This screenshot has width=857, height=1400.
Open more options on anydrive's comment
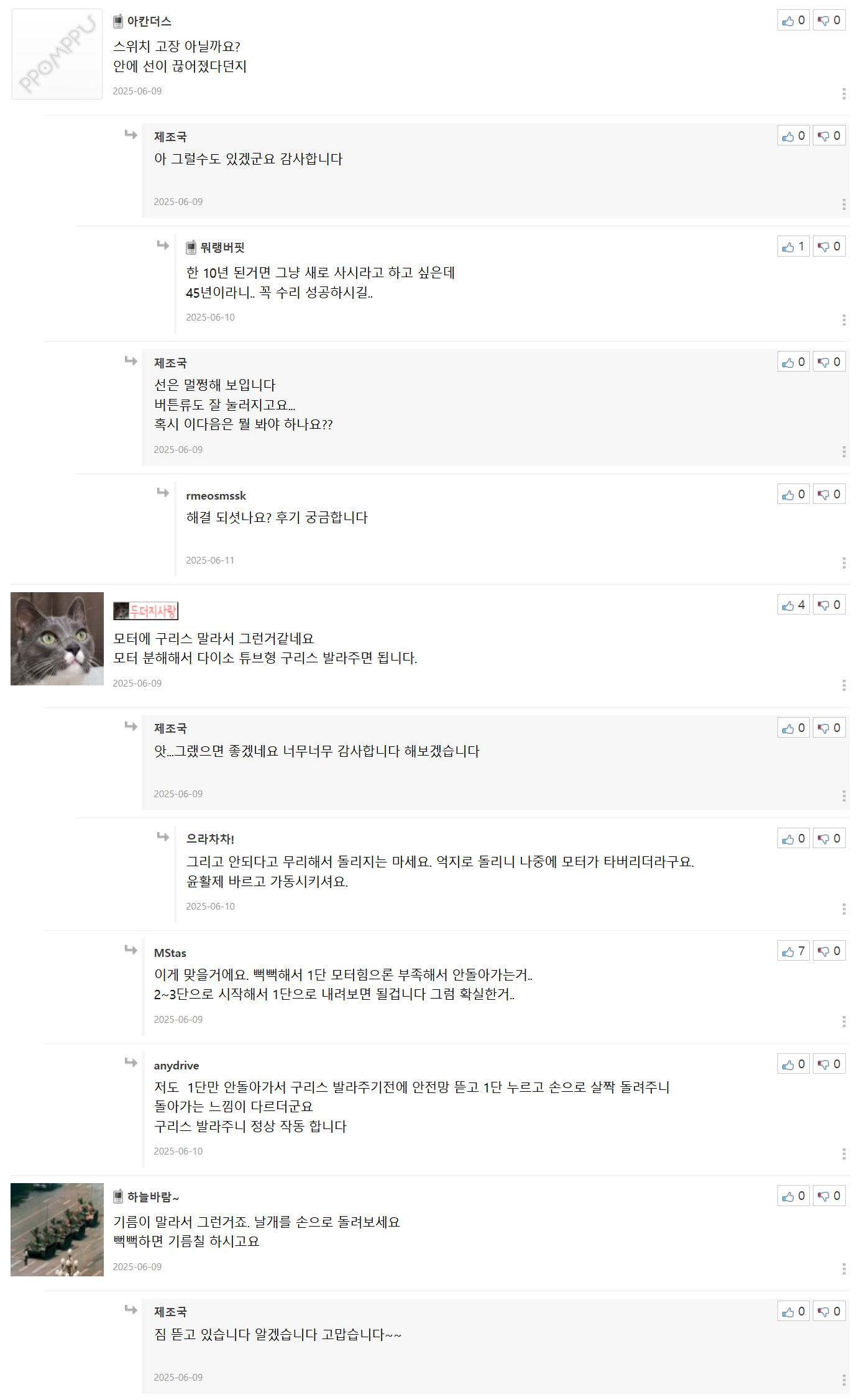click(x=843, y=1154)
